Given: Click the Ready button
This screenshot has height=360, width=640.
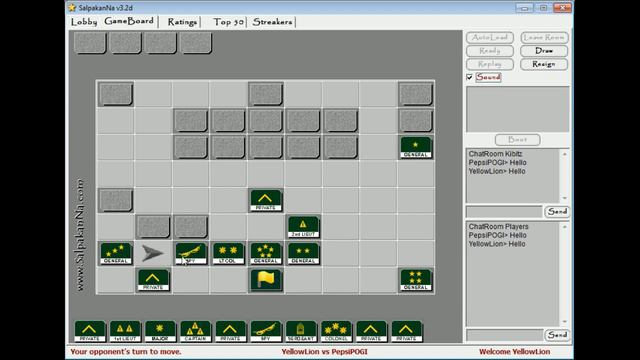Looking at the screenshot, I should pyautogui.click(x=490, y=51).
